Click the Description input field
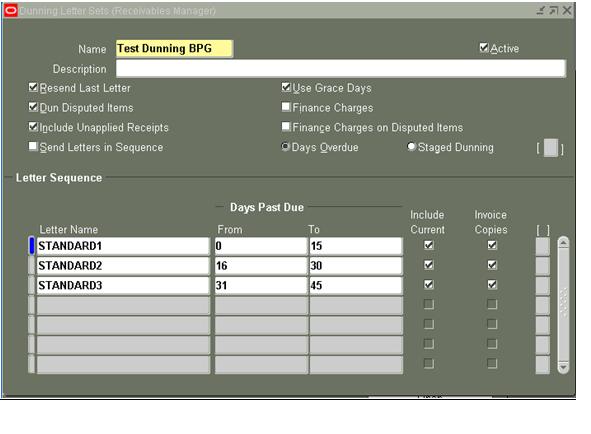Screen dimensions: 591x434 [x=341, y=69]
